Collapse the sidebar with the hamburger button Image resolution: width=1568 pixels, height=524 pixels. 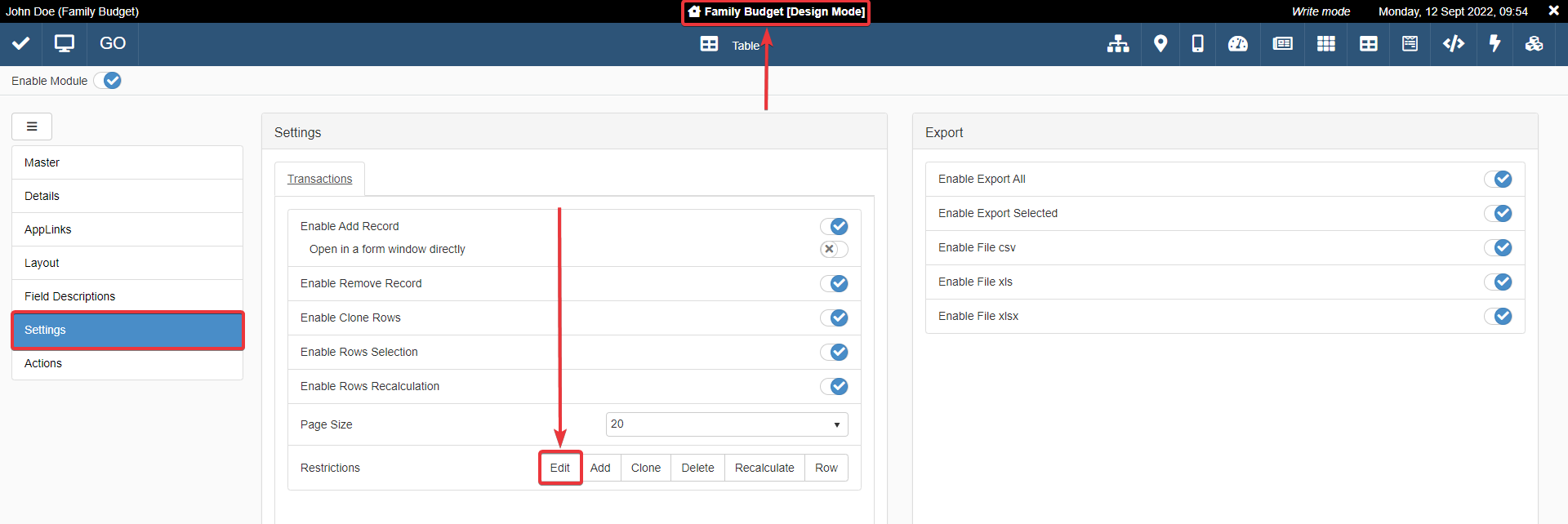pyautogui.click(x=32, y=127)
